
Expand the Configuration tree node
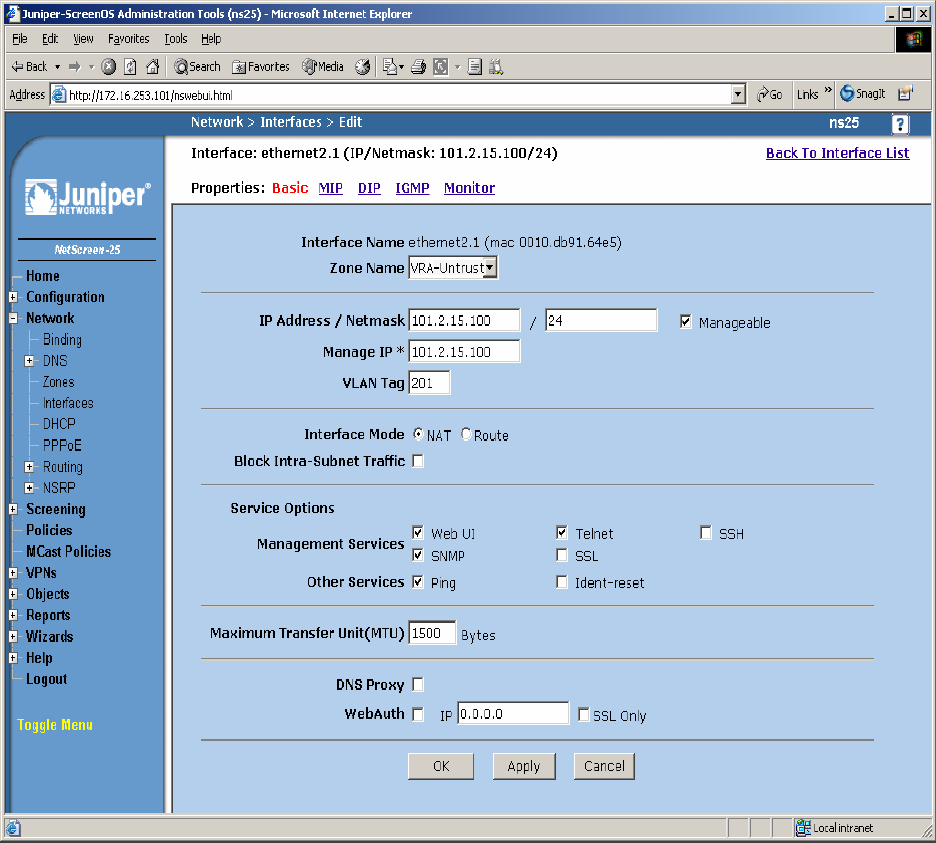[x=13, y=297]
